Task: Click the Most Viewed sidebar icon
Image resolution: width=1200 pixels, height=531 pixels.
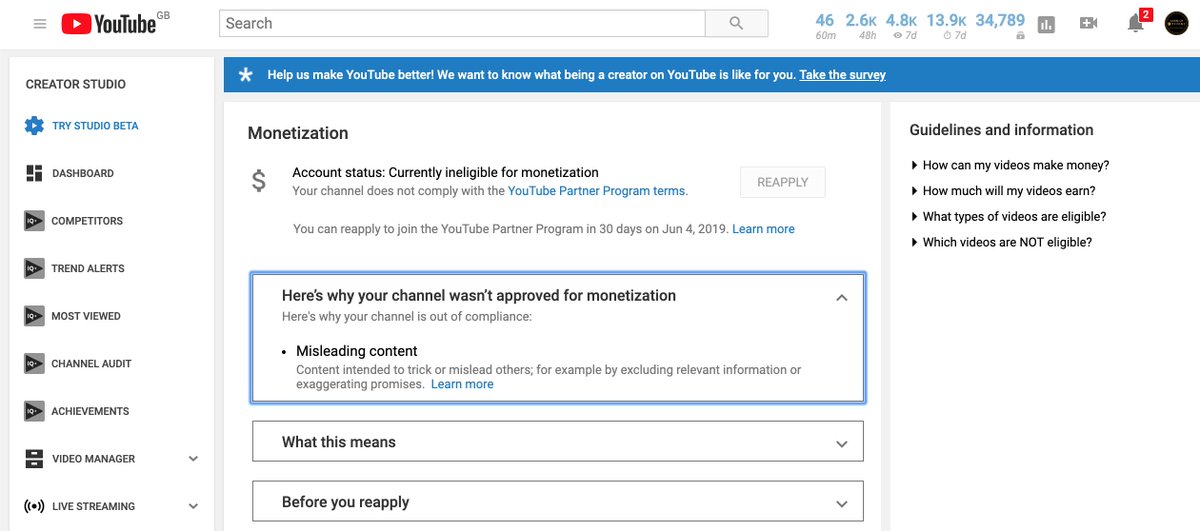Action: 34,316
